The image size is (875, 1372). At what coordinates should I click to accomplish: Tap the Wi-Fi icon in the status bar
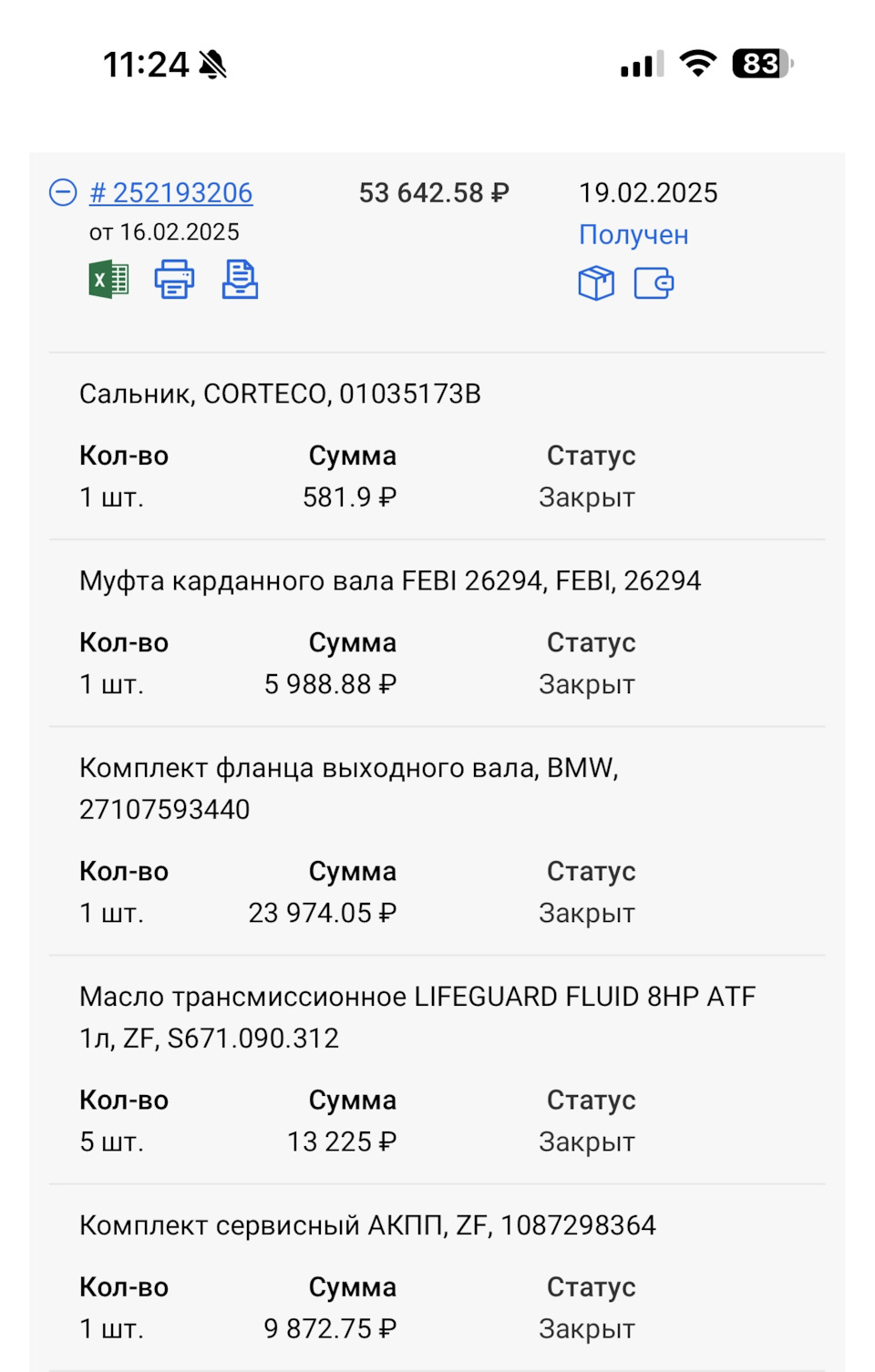tap(697, 64)
